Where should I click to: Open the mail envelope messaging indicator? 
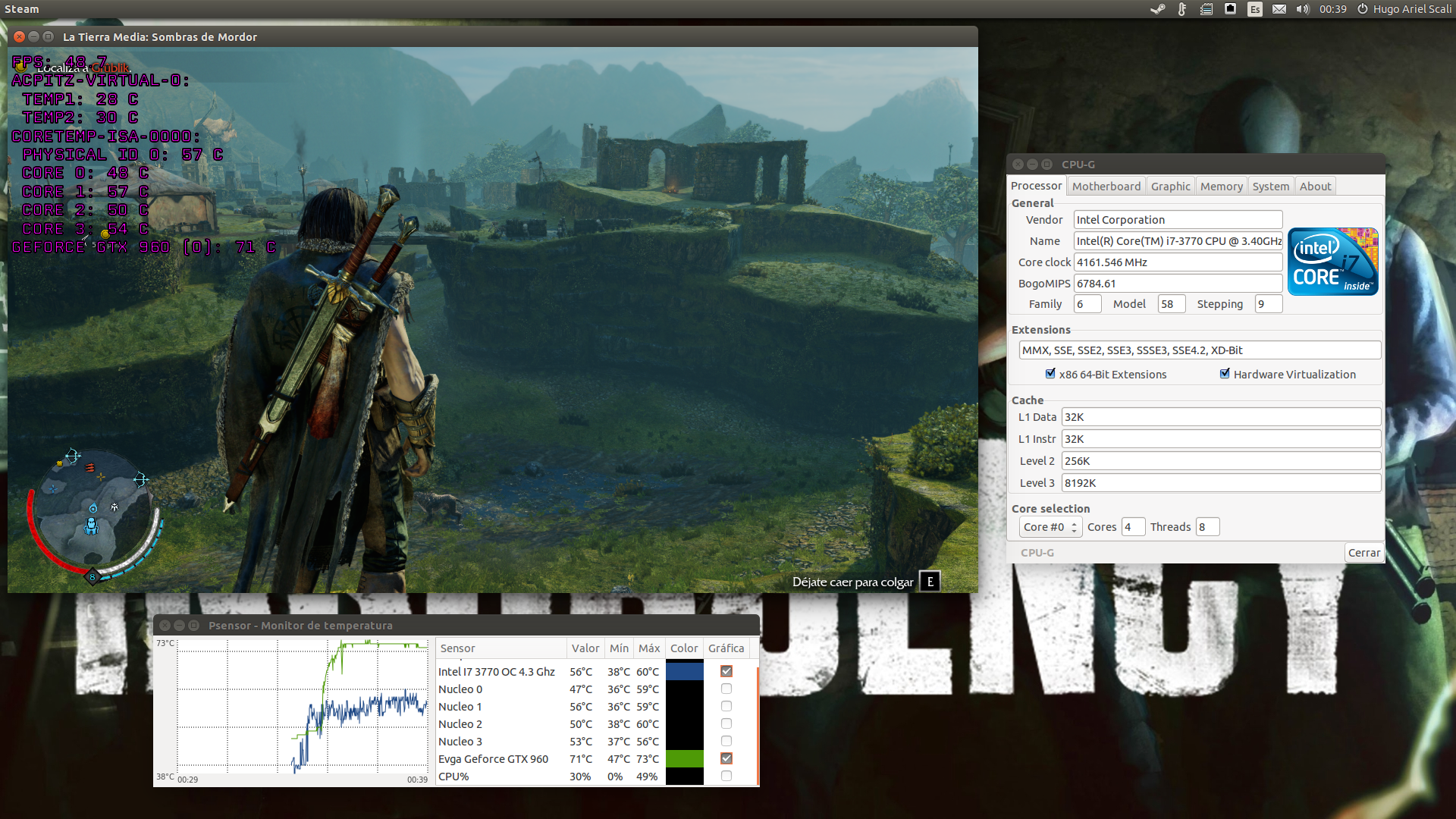[x=1279, y=9]
